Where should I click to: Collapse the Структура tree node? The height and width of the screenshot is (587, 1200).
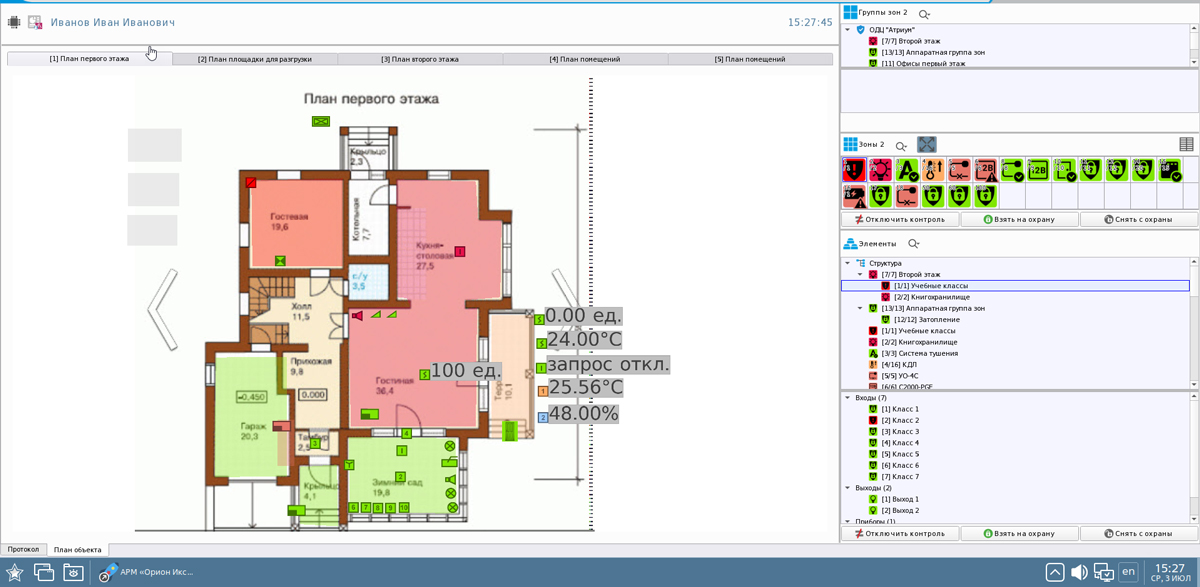coord(848,263)
